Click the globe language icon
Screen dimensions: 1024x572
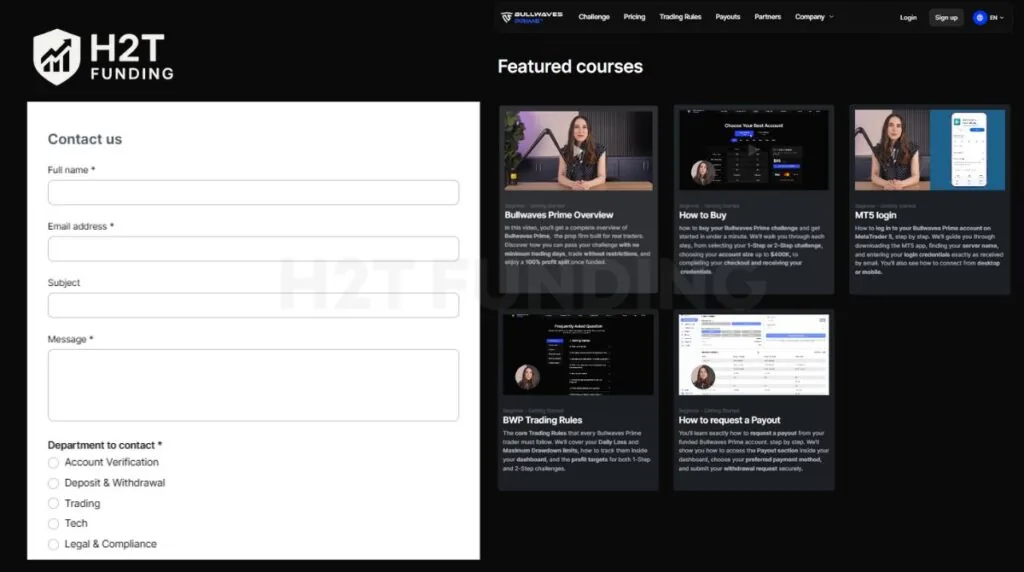click(x=979, y=18)
